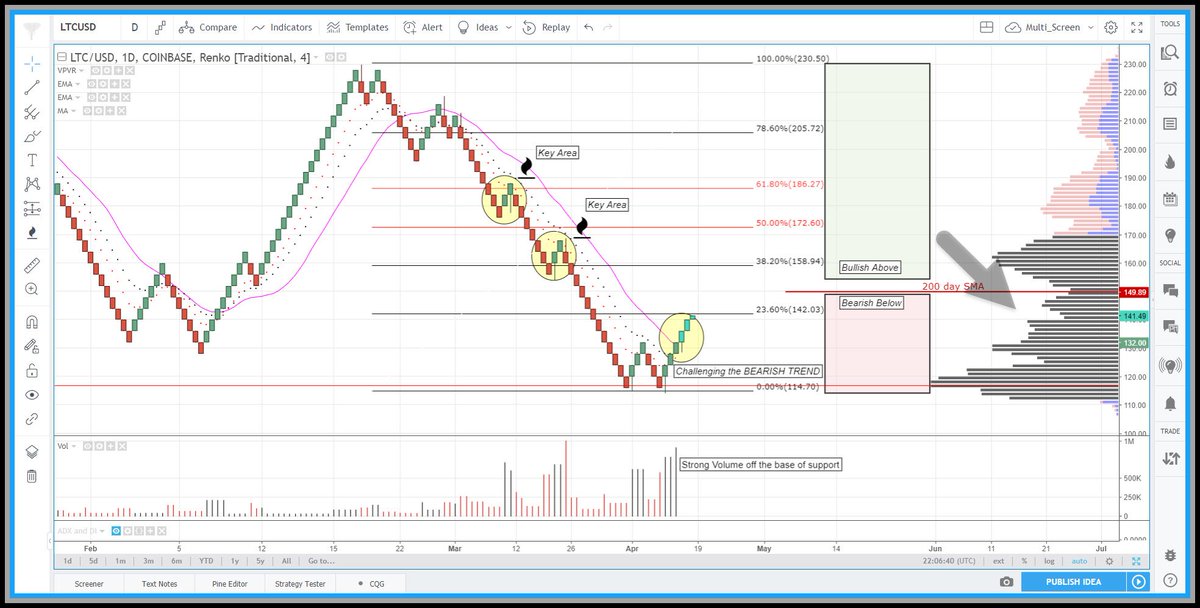
Task: Click the Ideas lightbulb button
Action: click(x=479, y=27)
